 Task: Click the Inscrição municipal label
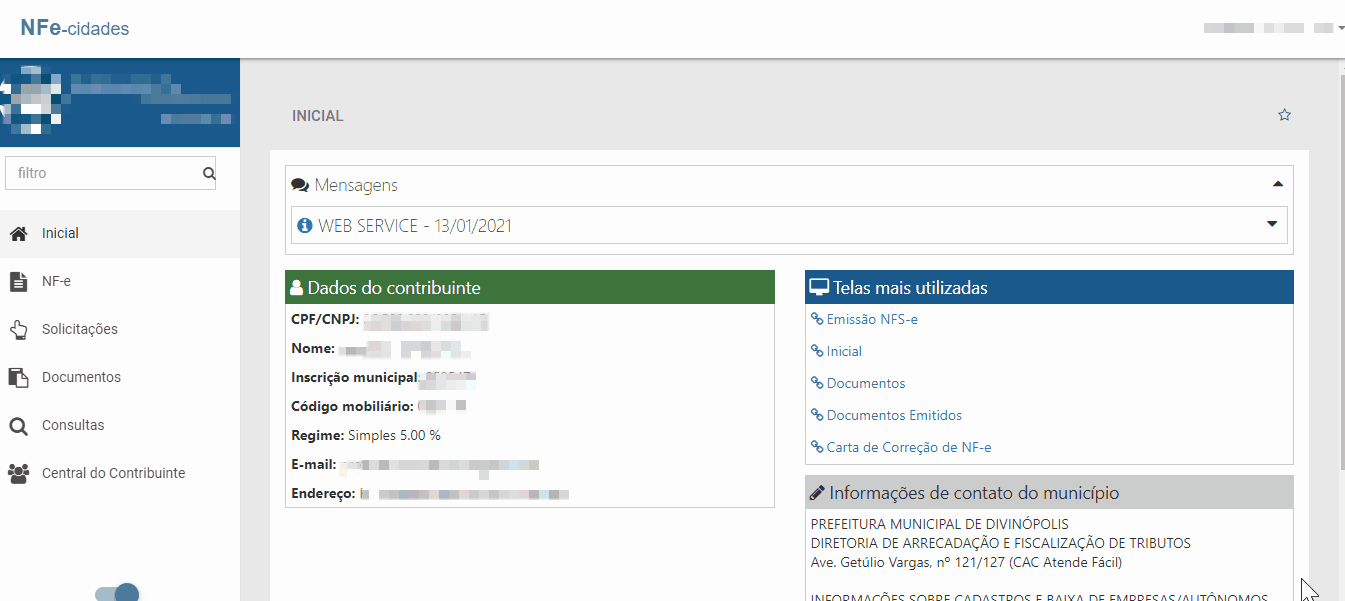tap(355, 378)
